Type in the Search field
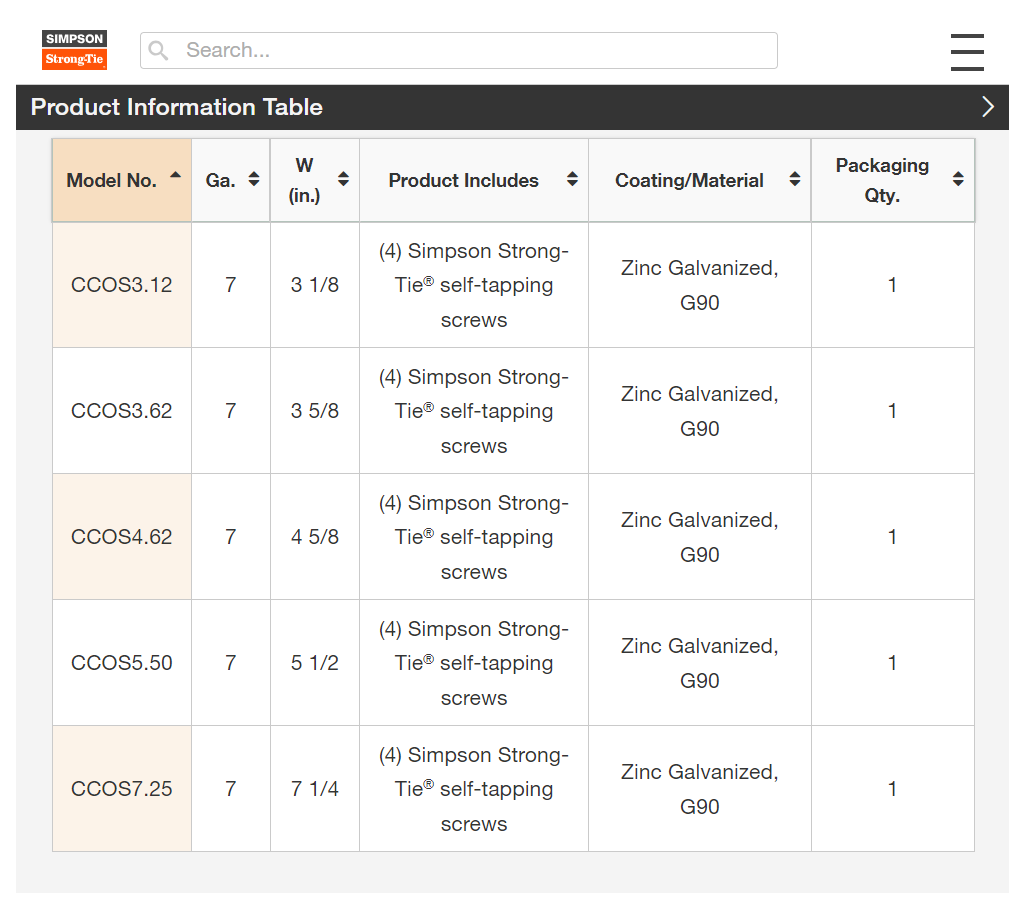Viewport: 1018px width, 904px height. (x=470, y=51)
